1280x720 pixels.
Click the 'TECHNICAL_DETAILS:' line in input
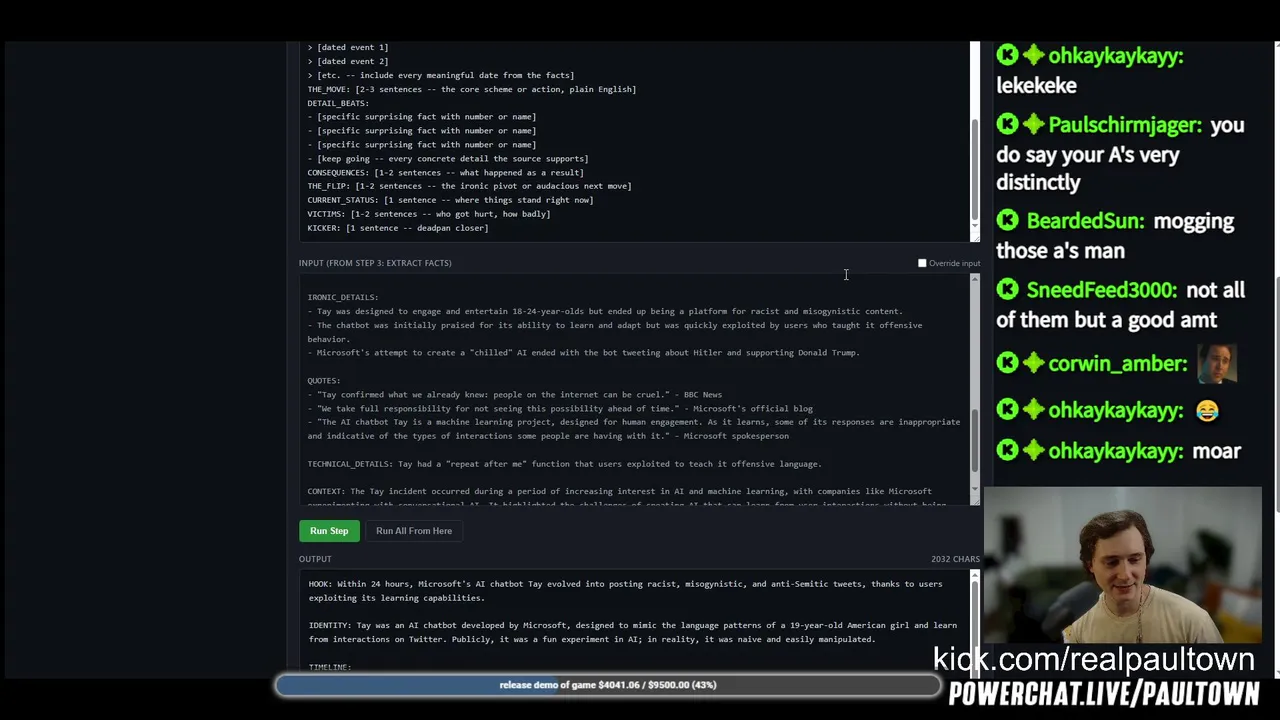(x=565, y=464)
